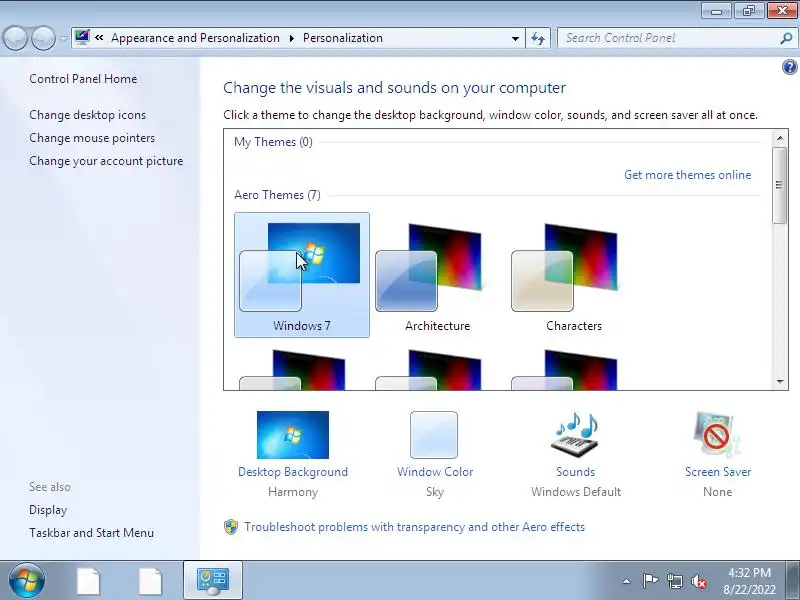Click the Aero troubleshoot shield icon
The height and width of the screenshot is (600, 800).
click(231, 527)
